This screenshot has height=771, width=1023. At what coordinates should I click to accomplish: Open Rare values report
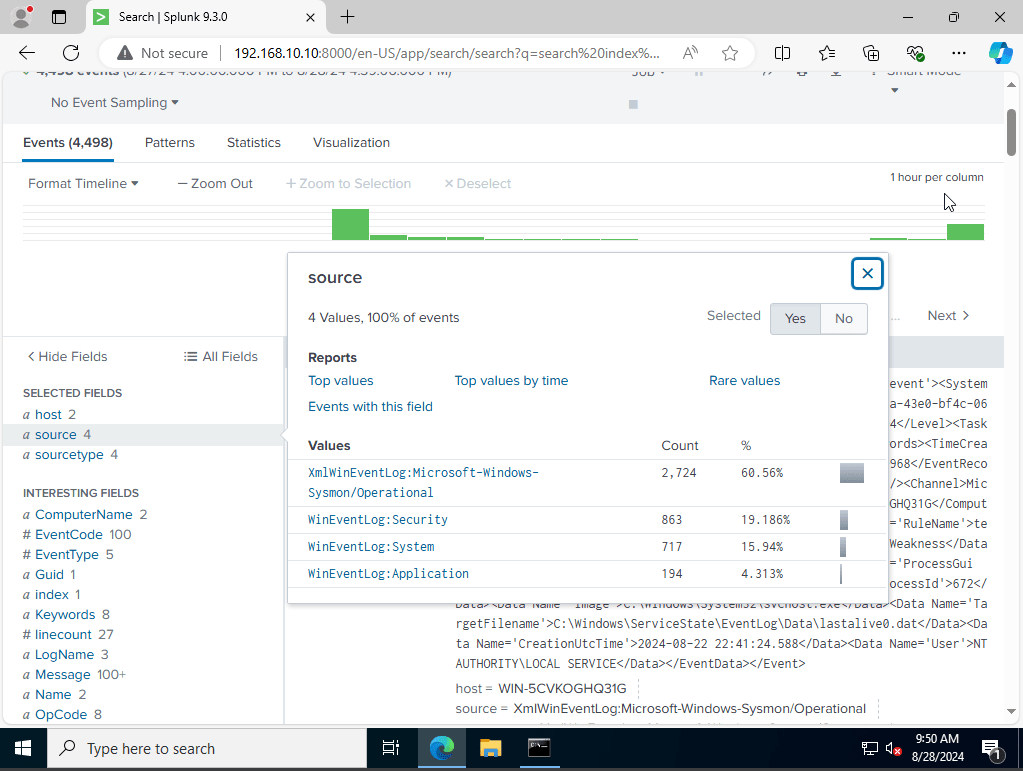pyautogui.click(x=744, y=380)
